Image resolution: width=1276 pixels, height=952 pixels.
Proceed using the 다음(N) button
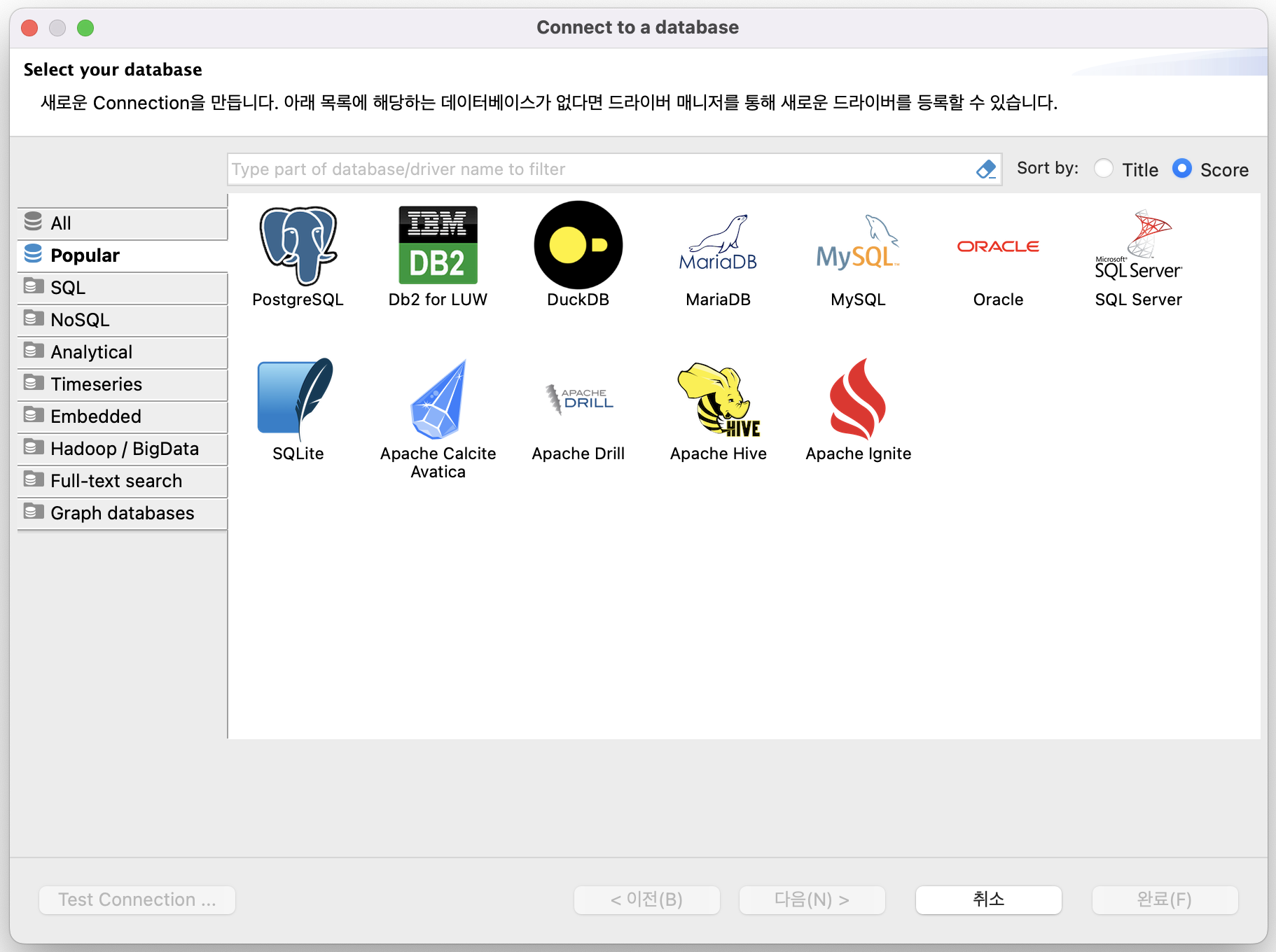click(812, 900)
